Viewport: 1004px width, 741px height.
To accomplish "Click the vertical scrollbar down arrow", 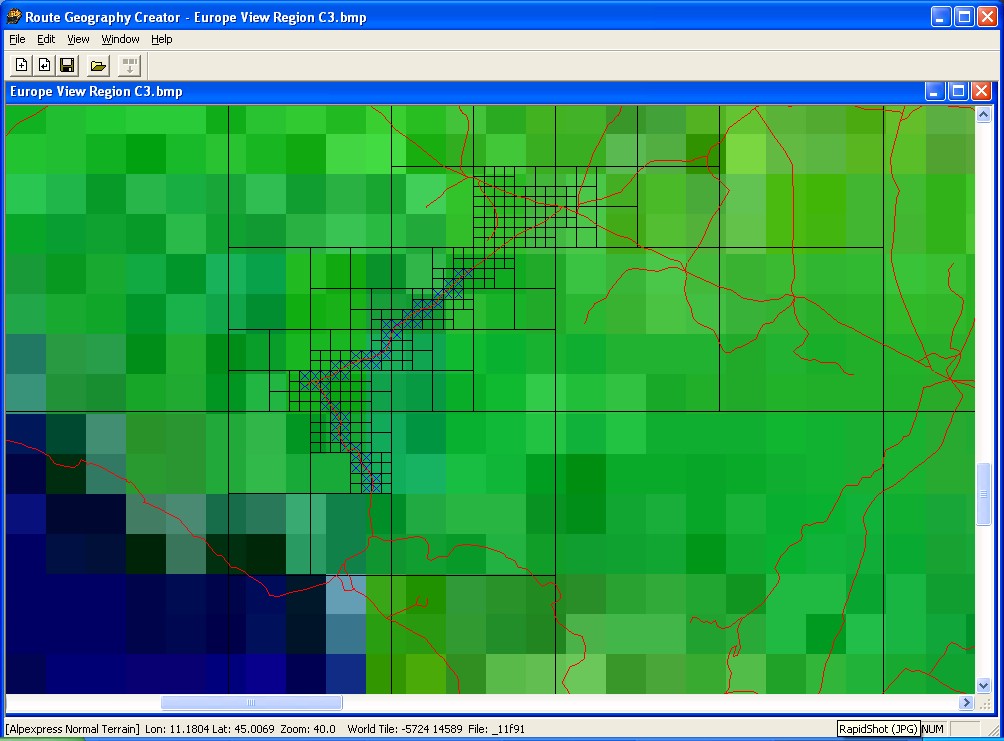I will (x=984, y=685).
